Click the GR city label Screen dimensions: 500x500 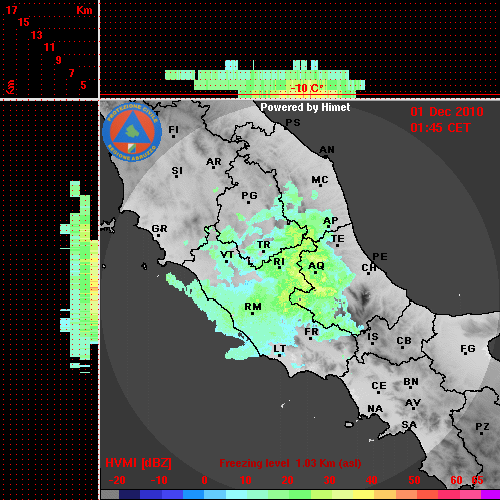coord(159,228)
